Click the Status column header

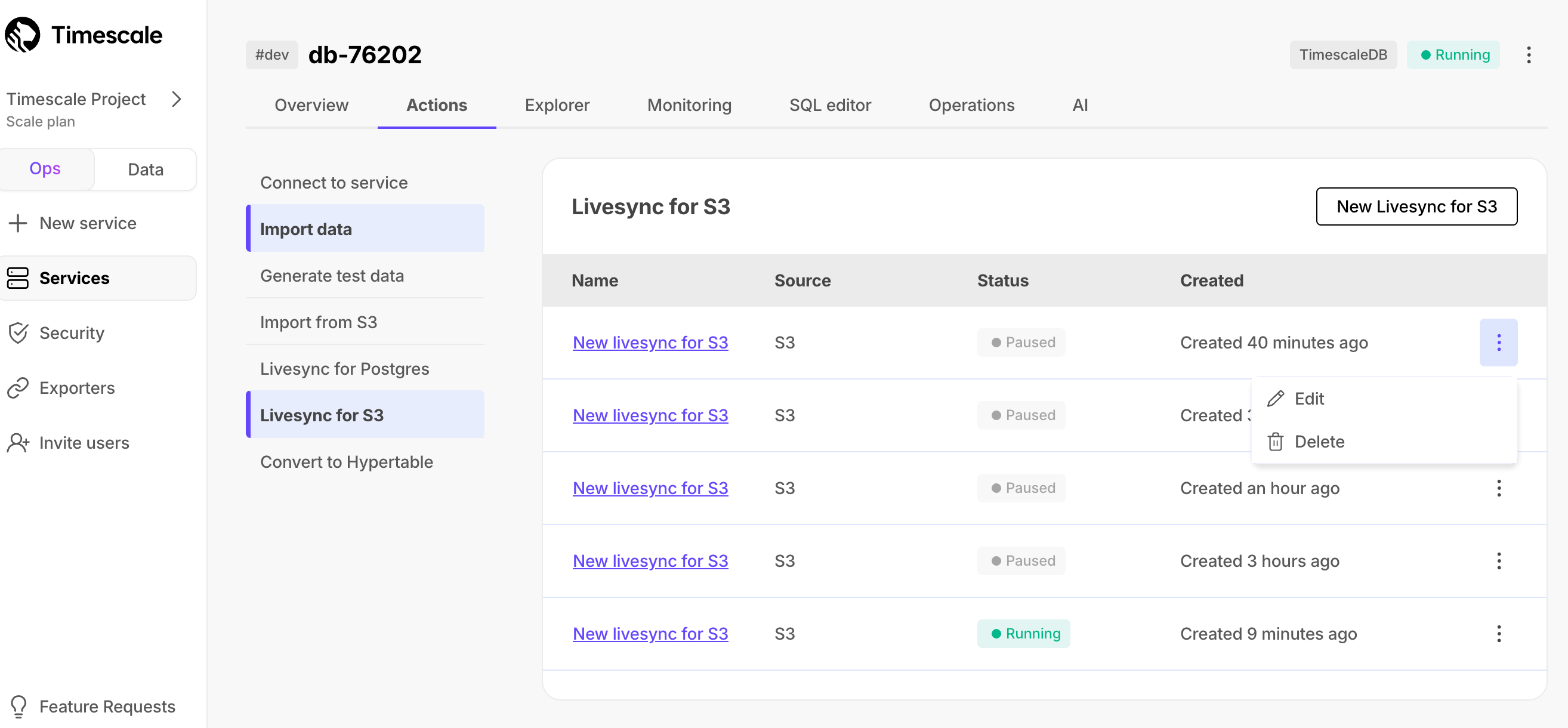coord(1002,280)
